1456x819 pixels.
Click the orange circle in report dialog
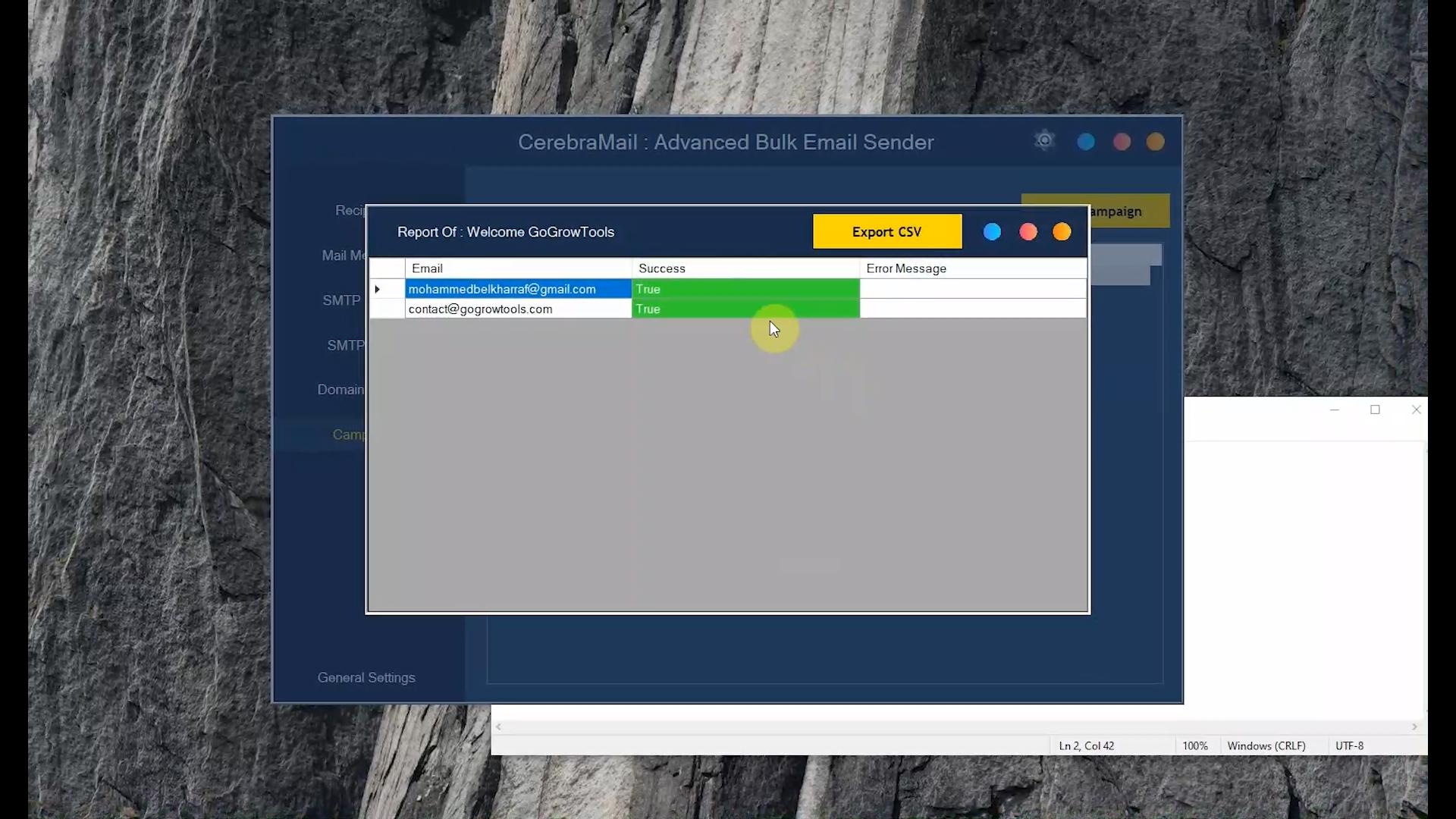click(x=1062, y=232)
